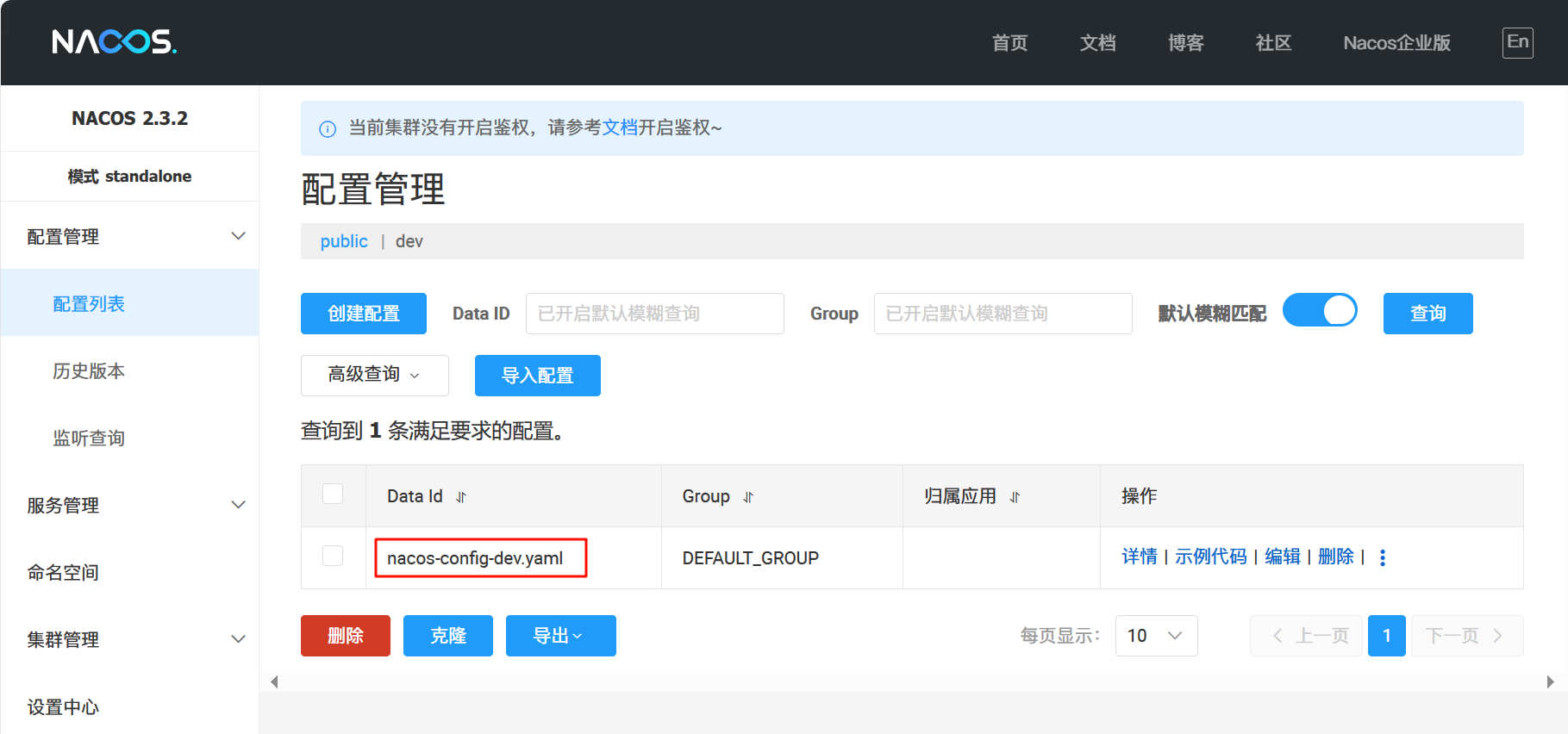This screenshot has height=734, width=1568.
Task: Click 删除 link in table row
Action: pyautogui.click(x=1335, y=557)
